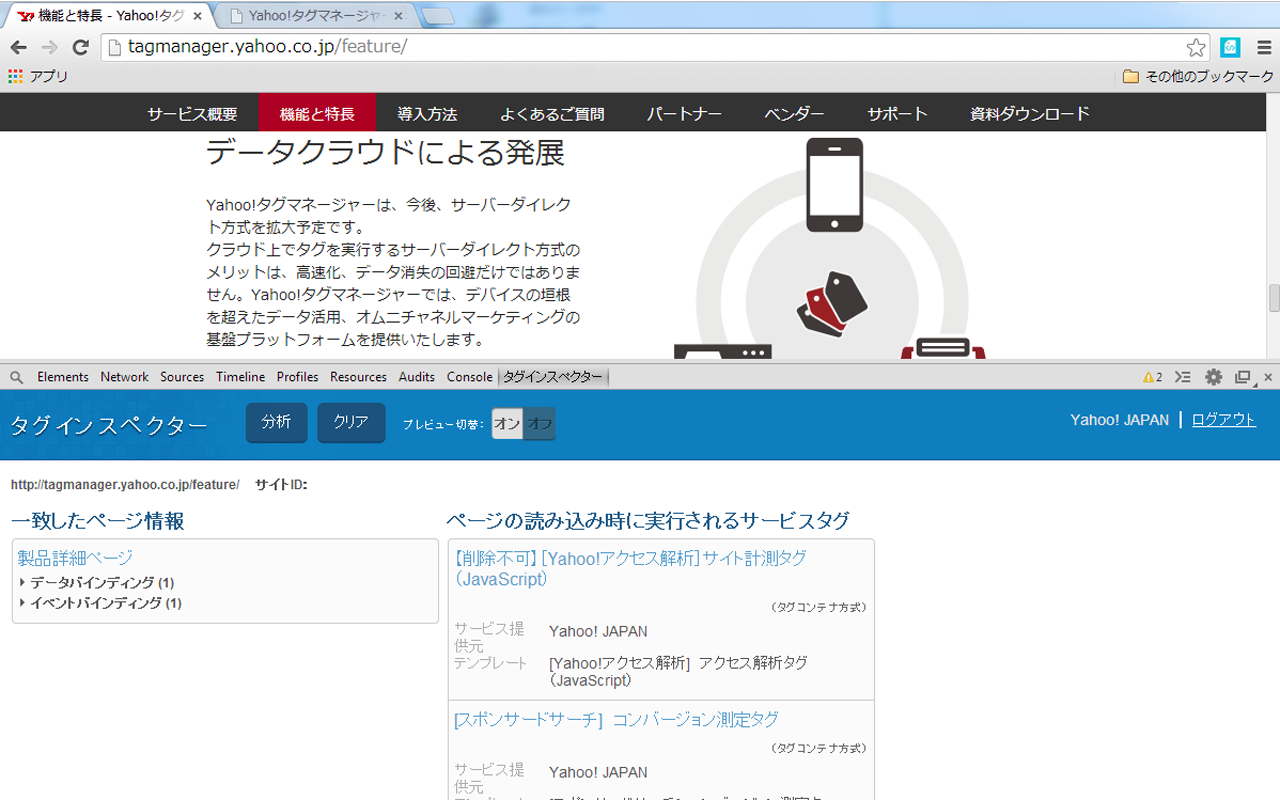Image resolution: width=1280 pixels, height=800 pixels.
Task: Click the inspected URL tagmanager.yahoo.co.jp/feature/ text
Action: click(x=125, y=485)
